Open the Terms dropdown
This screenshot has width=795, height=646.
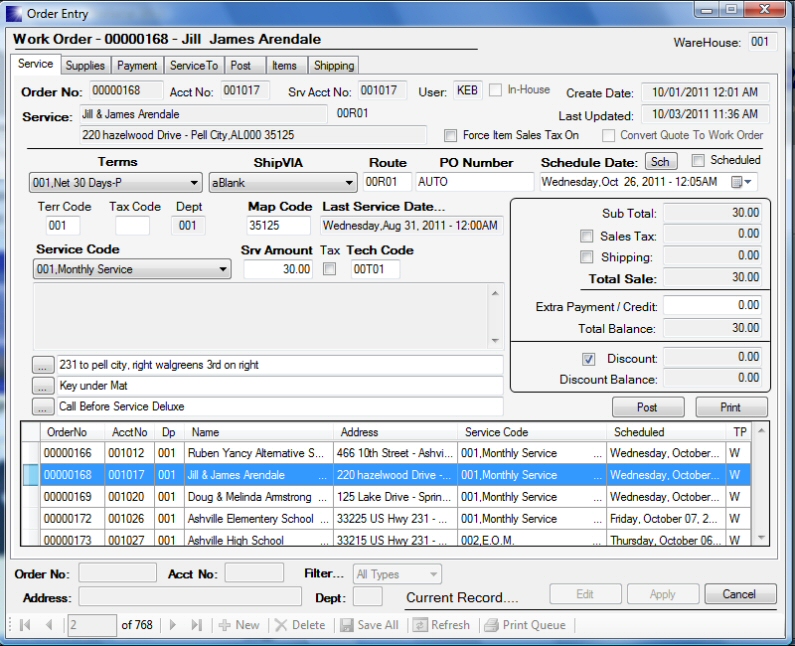coord(194,183)
